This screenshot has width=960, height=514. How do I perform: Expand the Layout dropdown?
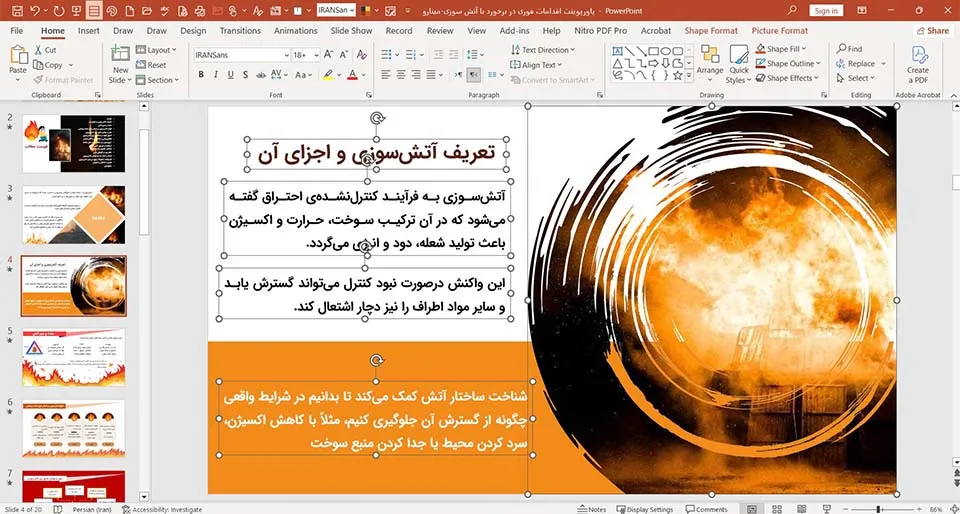tap(156, 50)
